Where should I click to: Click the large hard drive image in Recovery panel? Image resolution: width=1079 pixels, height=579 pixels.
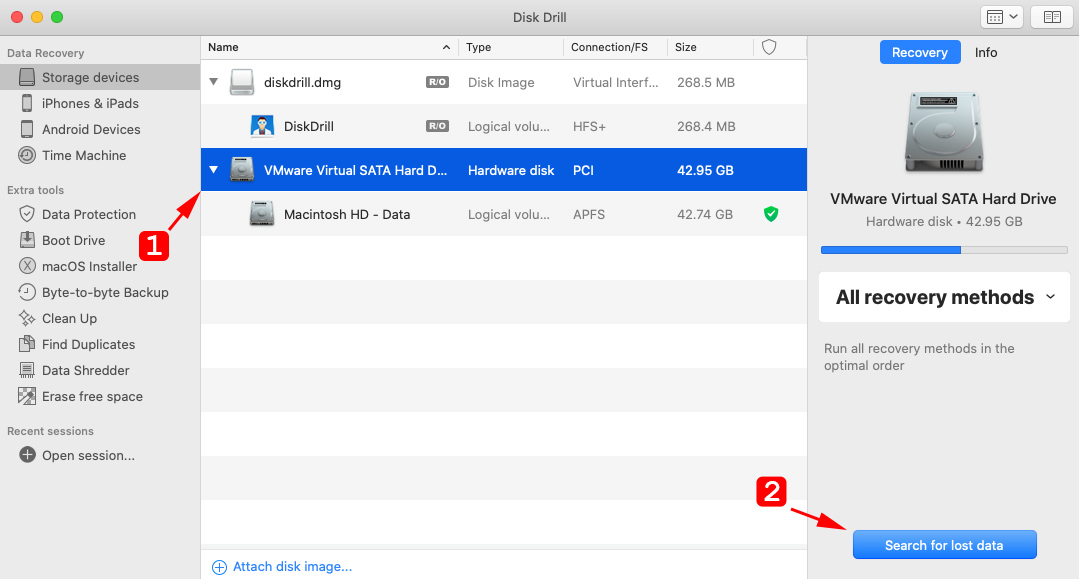click(x=943, y=132)
